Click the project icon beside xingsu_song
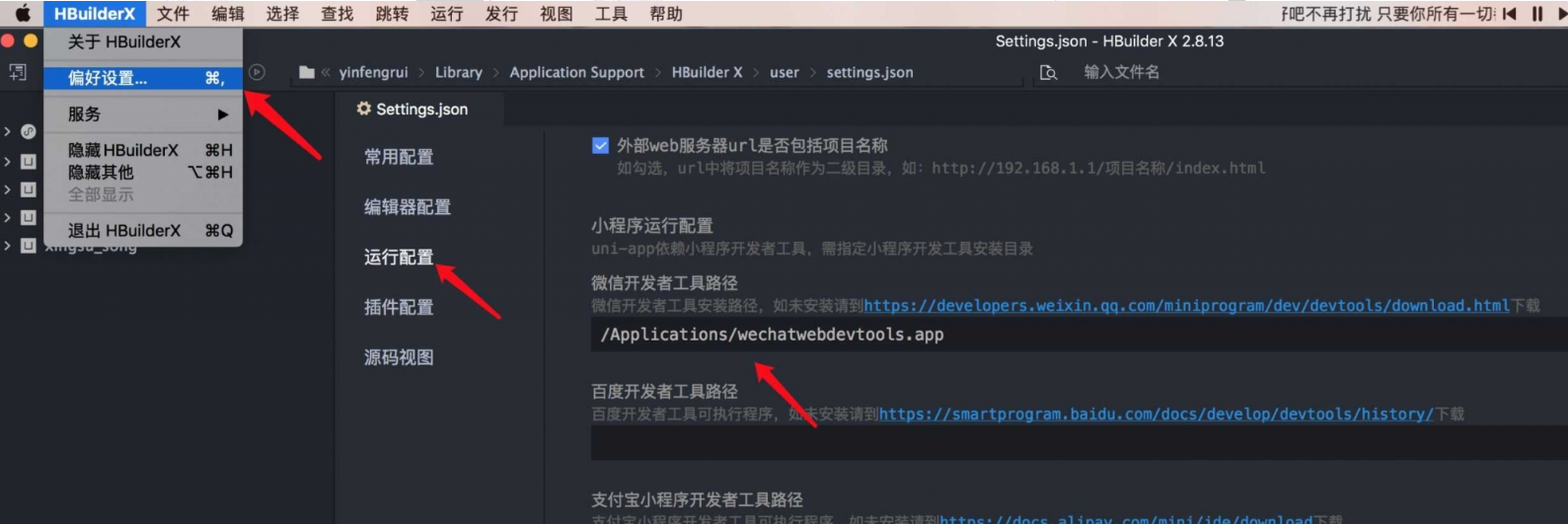 (29, 246)
